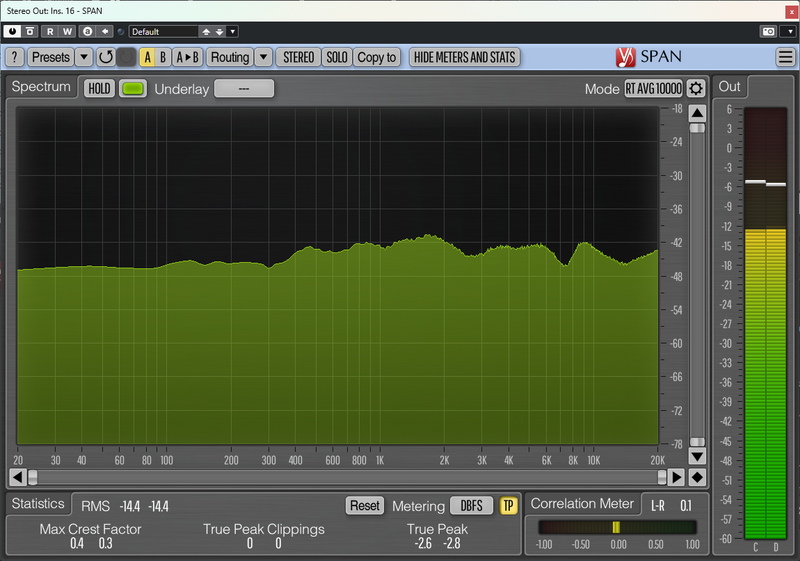Select the B state button
Image resolution: width=800 pixels, height=561 pixels.
(163, 57)
